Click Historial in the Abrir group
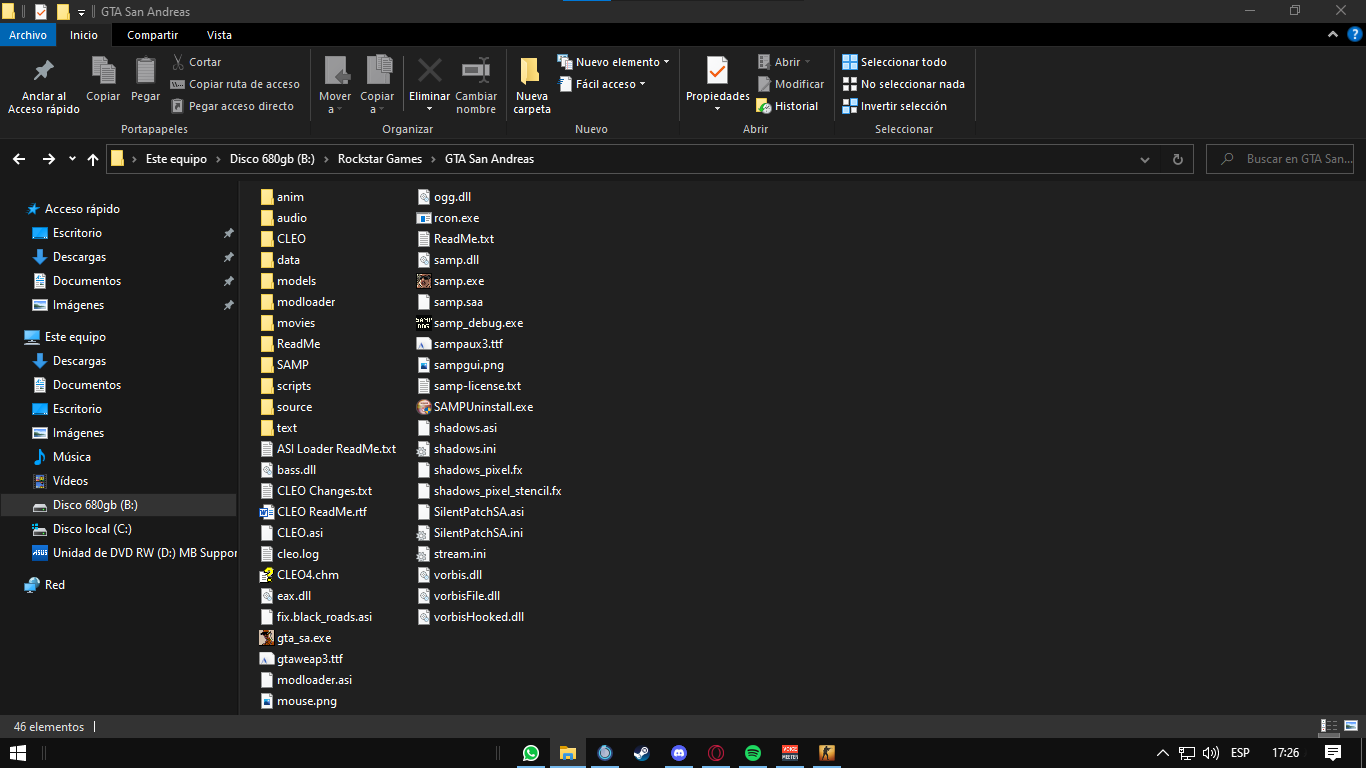The image size is (1366, 768). pos(787,106)
